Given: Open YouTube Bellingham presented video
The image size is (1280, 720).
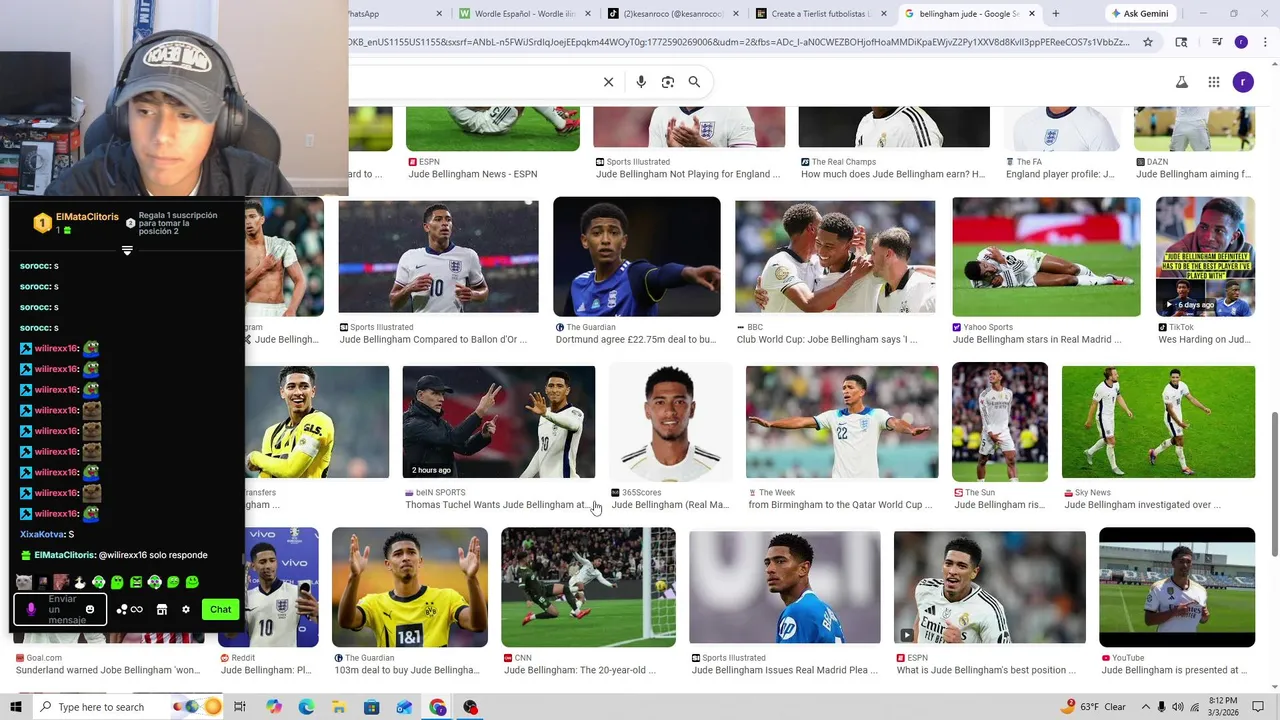Looking at the screenshot, I should (x=1177, y=587).
